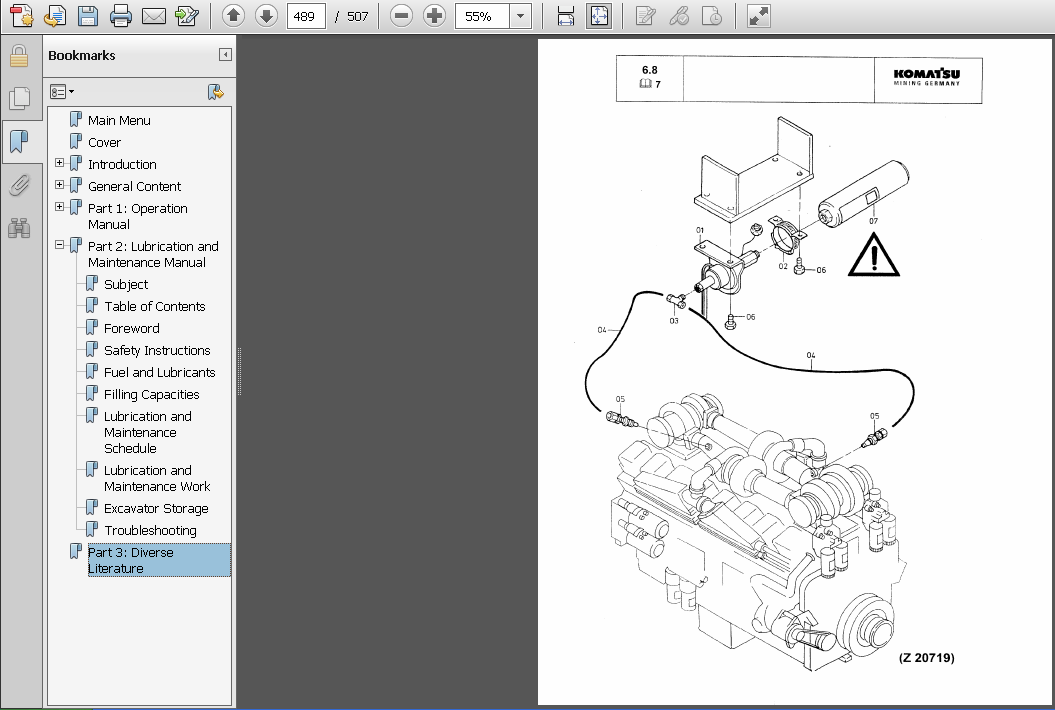Click the highlight/markup tool icon
Image resolution: width=1055 pixels, height=710 pixels.
pos(679,16)
